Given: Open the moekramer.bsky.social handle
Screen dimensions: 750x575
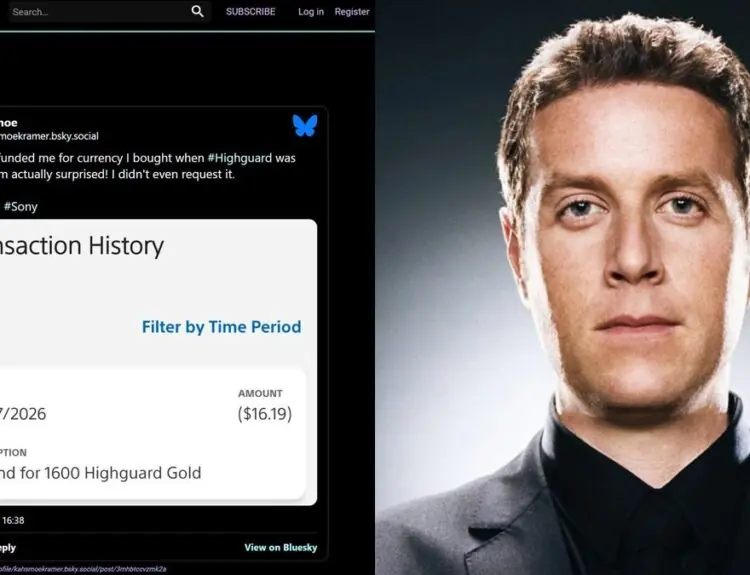Looking at the screenshot, I should 49,136.
